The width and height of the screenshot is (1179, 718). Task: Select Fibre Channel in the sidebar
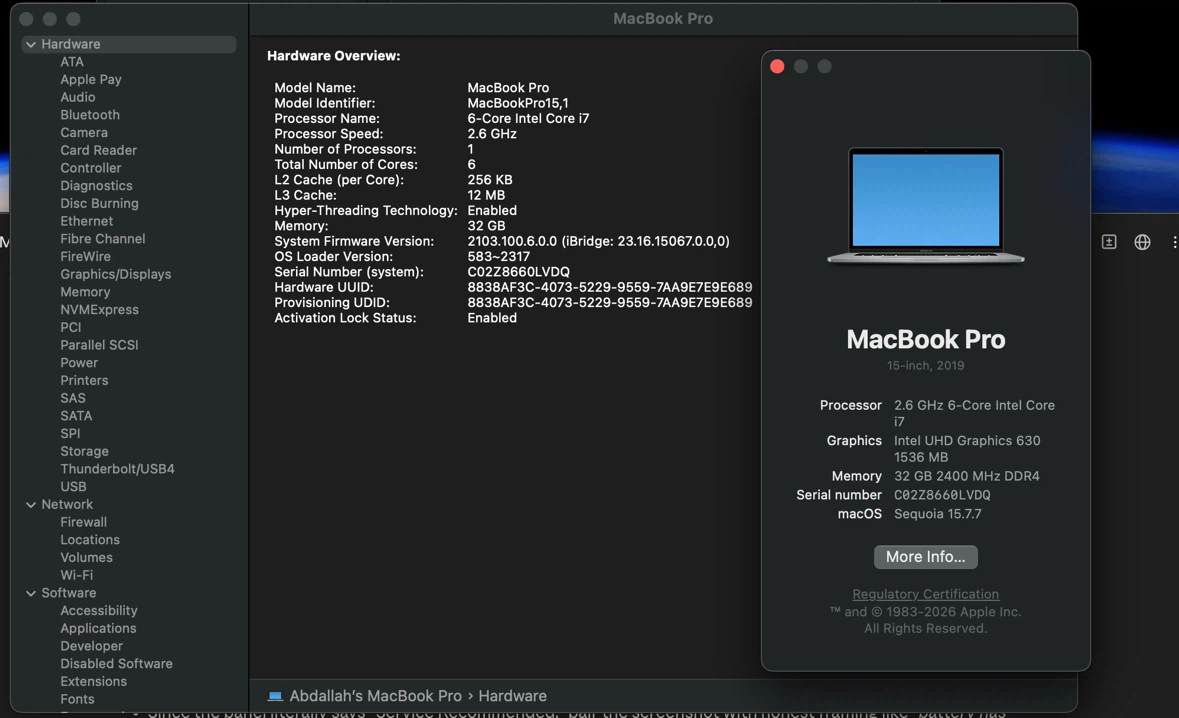[x=103, y=238]
